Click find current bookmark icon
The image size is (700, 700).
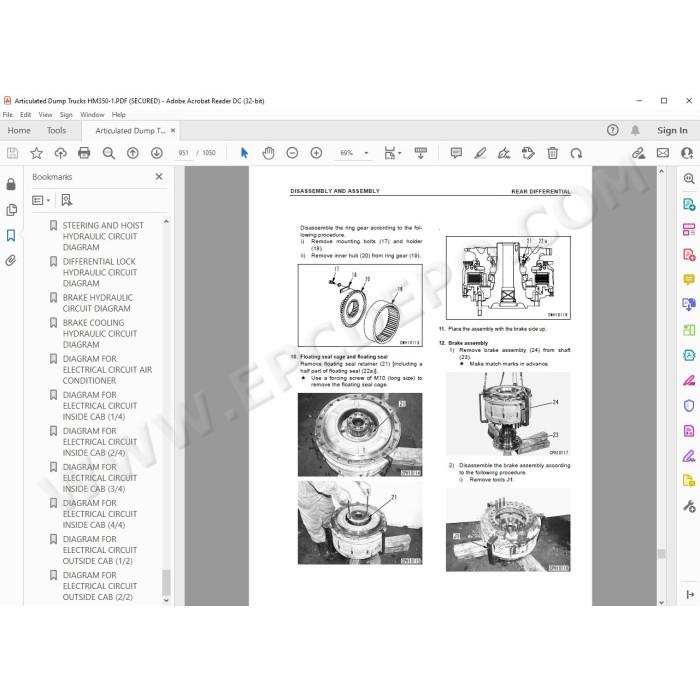tap(67, 200)
